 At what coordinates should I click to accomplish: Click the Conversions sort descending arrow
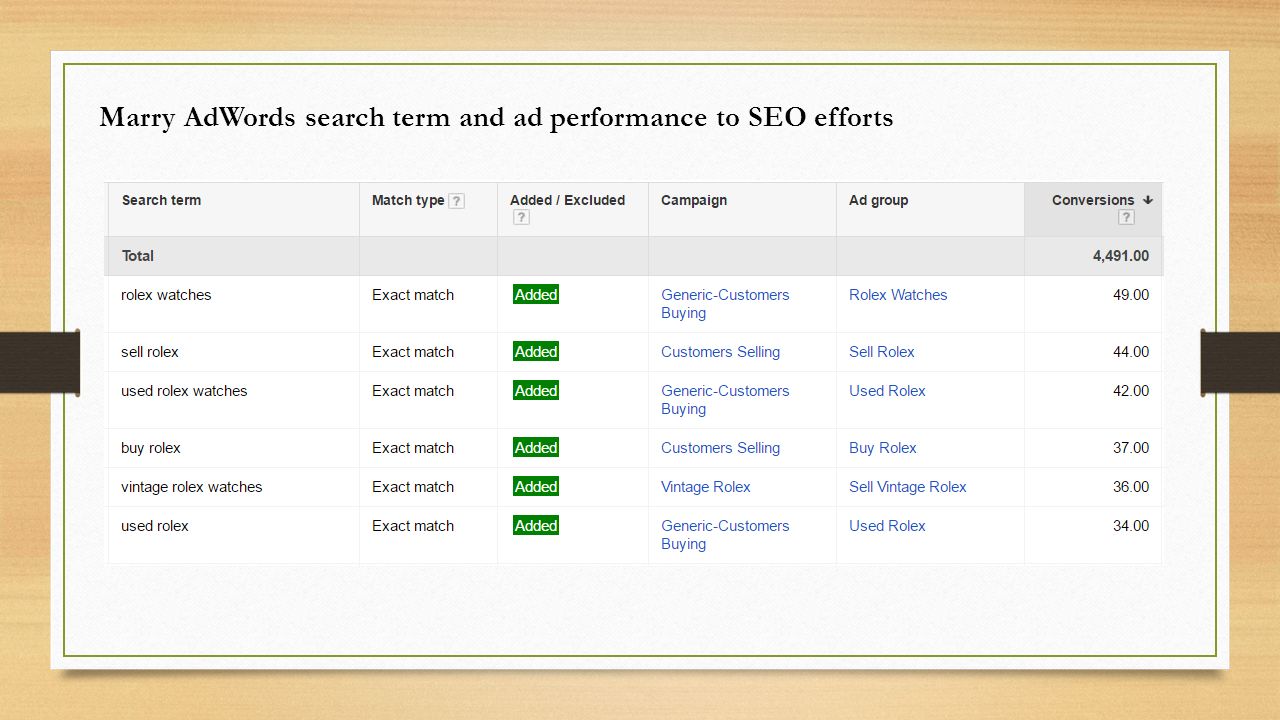click(1147, 200)
